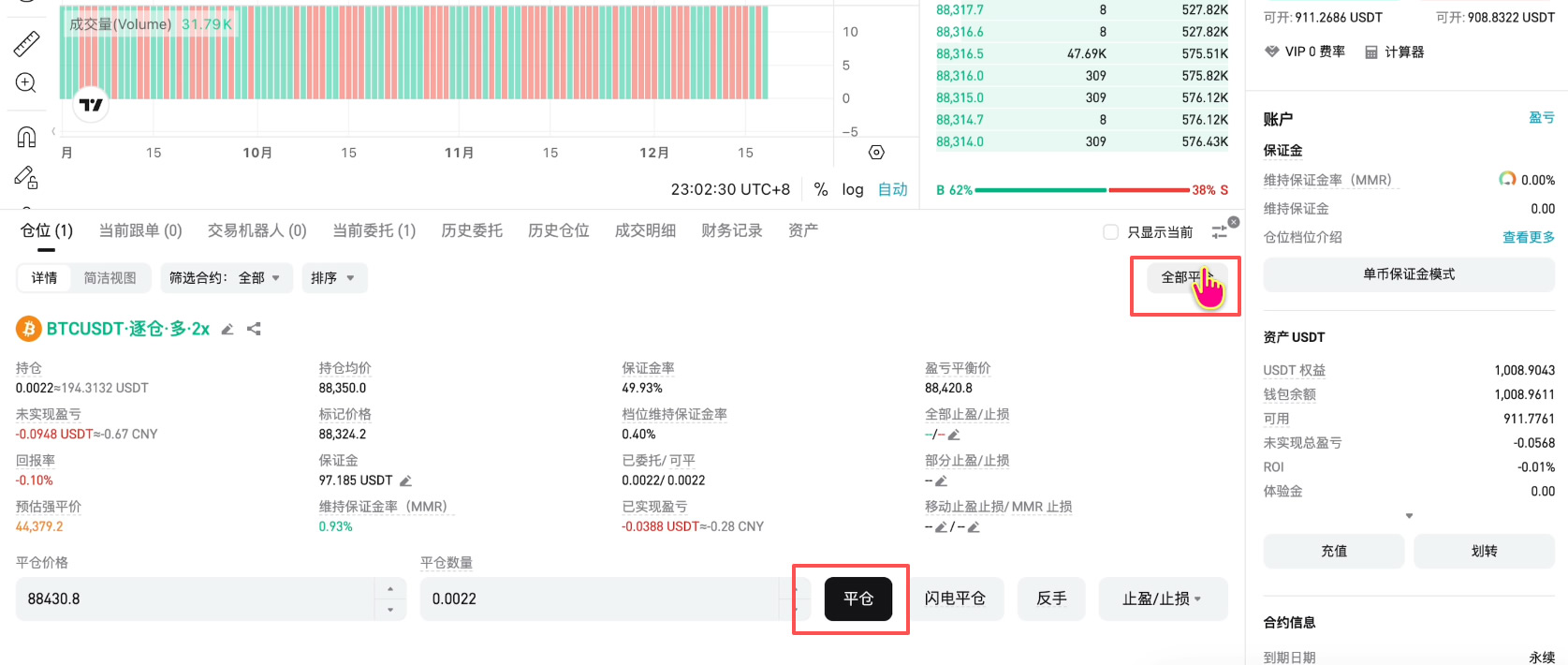Activate the zoom-in chart tool
1568x665 pixels.
tap(26, 82)
